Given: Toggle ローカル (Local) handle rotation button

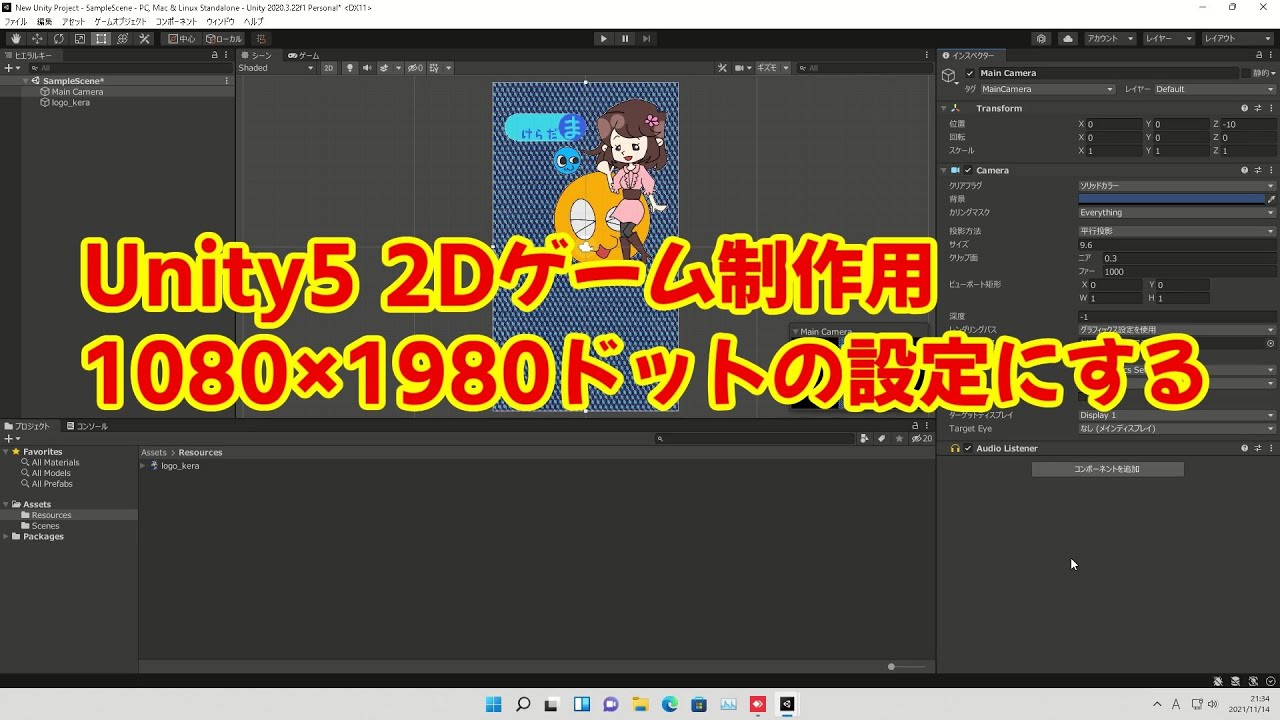Looking at the screenshot, I should 224,39.
